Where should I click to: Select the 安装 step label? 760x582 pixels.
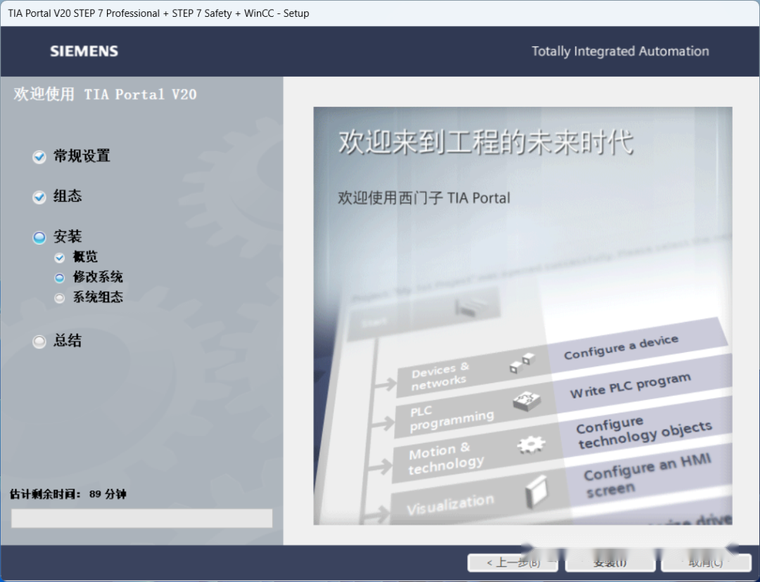[67, 236]
